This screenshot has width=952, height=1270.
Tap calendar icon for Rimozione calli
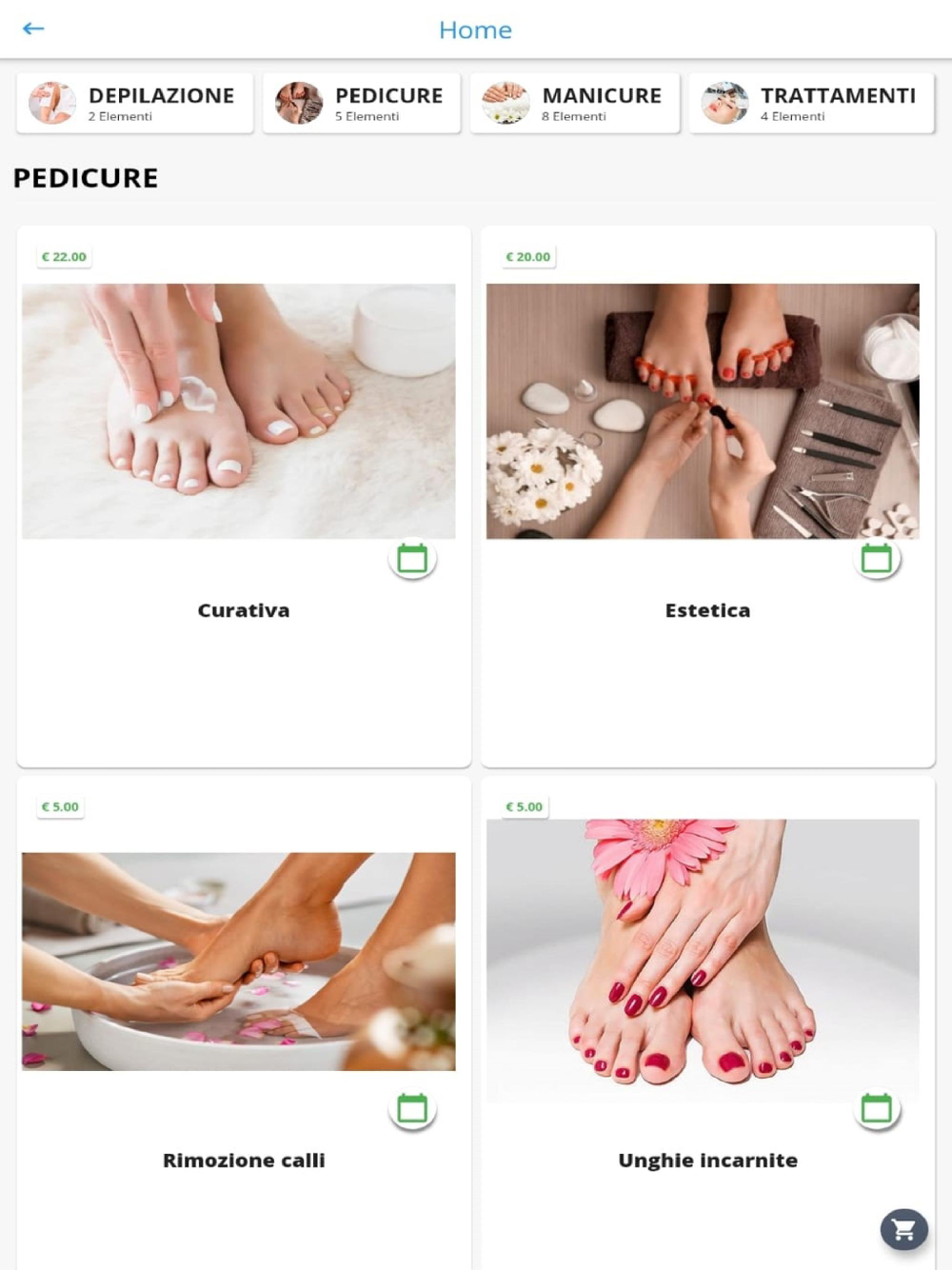412,1108
